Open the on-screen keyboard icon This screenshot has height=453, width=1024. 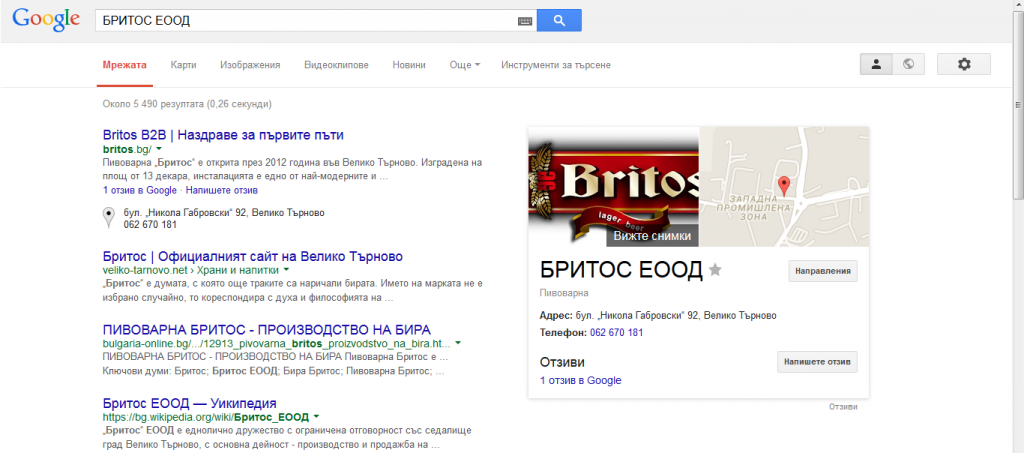pos(525,20)
